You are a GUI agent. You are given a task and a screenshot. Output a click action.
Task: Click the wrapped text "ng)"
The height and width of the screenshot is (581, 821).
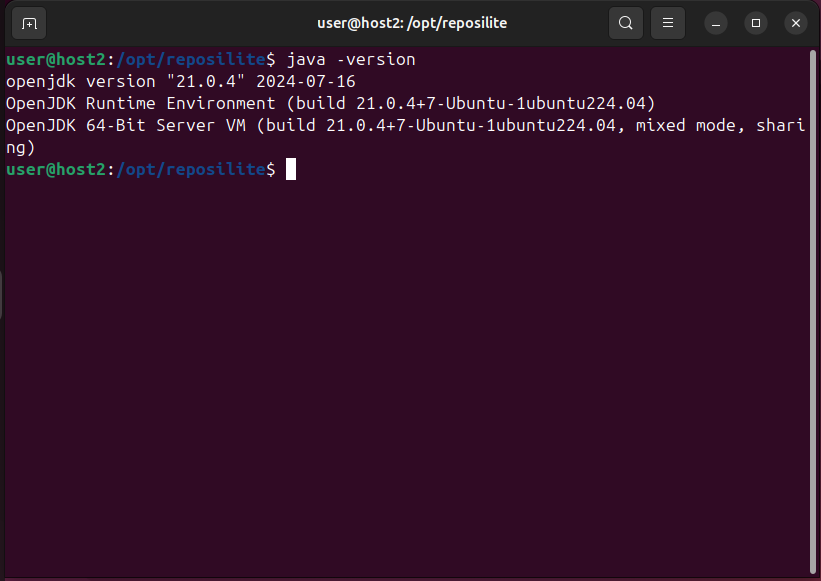click(x=20, y=148)
